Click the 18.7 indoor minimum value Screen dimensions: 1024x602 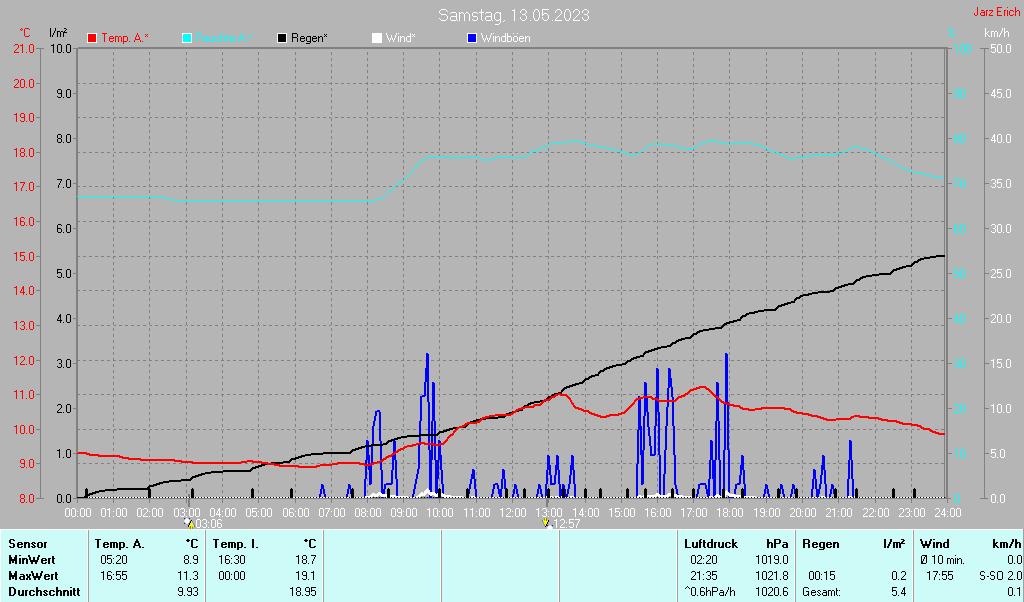[x=306, y=560]
